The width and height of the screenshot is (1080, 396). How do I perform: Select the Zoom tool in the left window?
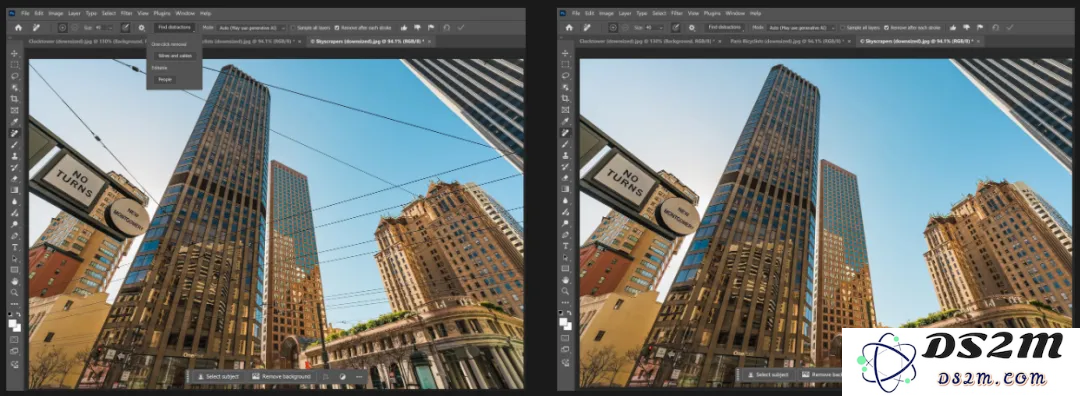[14, 292]
